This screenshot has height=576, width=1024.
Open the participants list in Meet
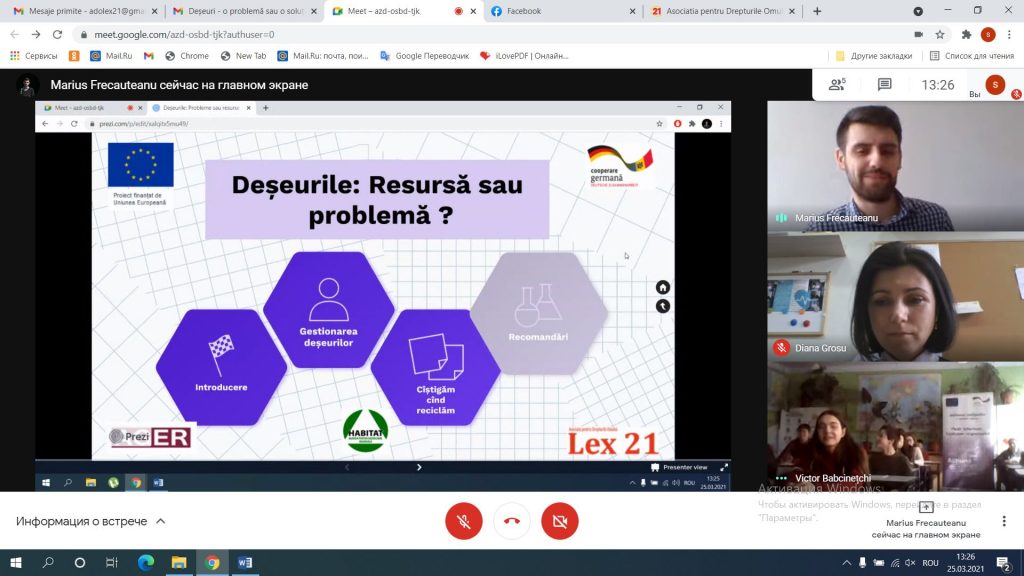coord(837,85)
